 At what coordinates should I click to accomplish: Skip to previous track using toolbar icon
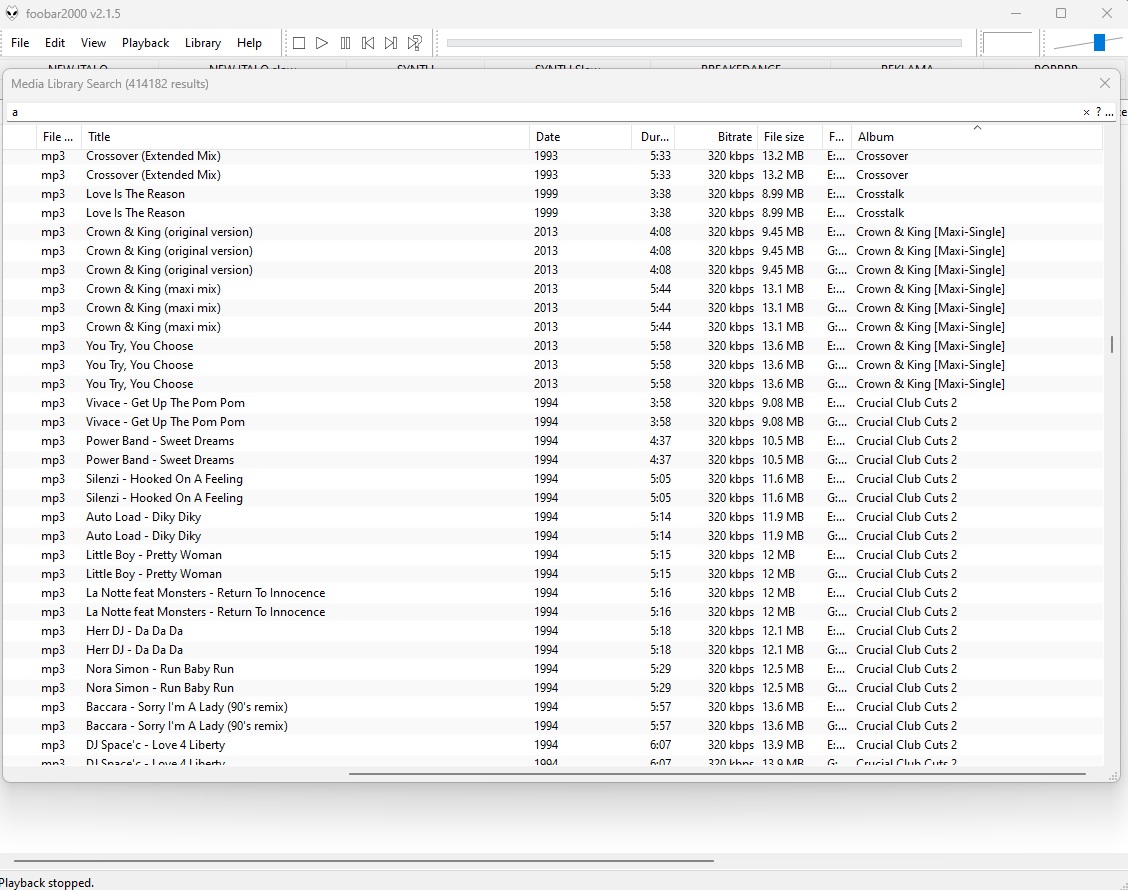coord(368,43)
